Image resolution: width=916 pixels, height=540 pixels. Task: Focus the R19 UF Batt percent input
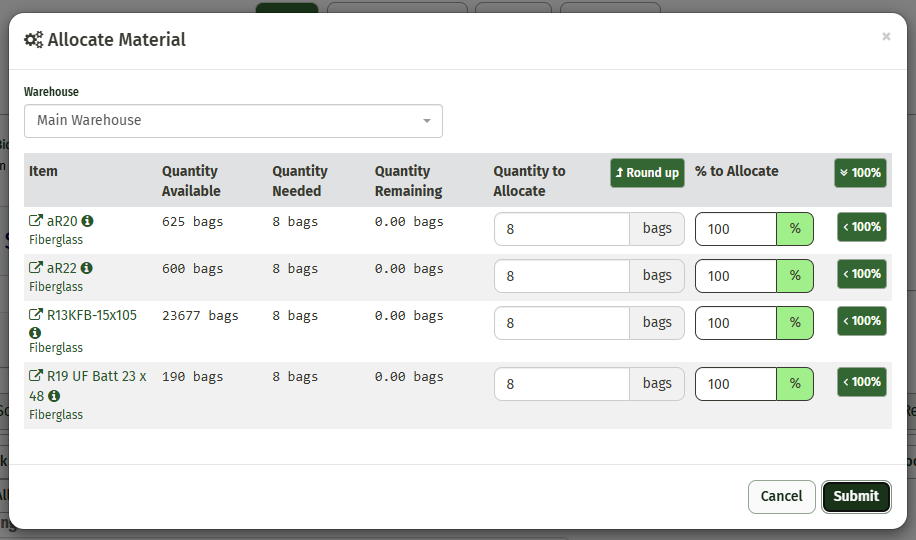coord(736,384)
